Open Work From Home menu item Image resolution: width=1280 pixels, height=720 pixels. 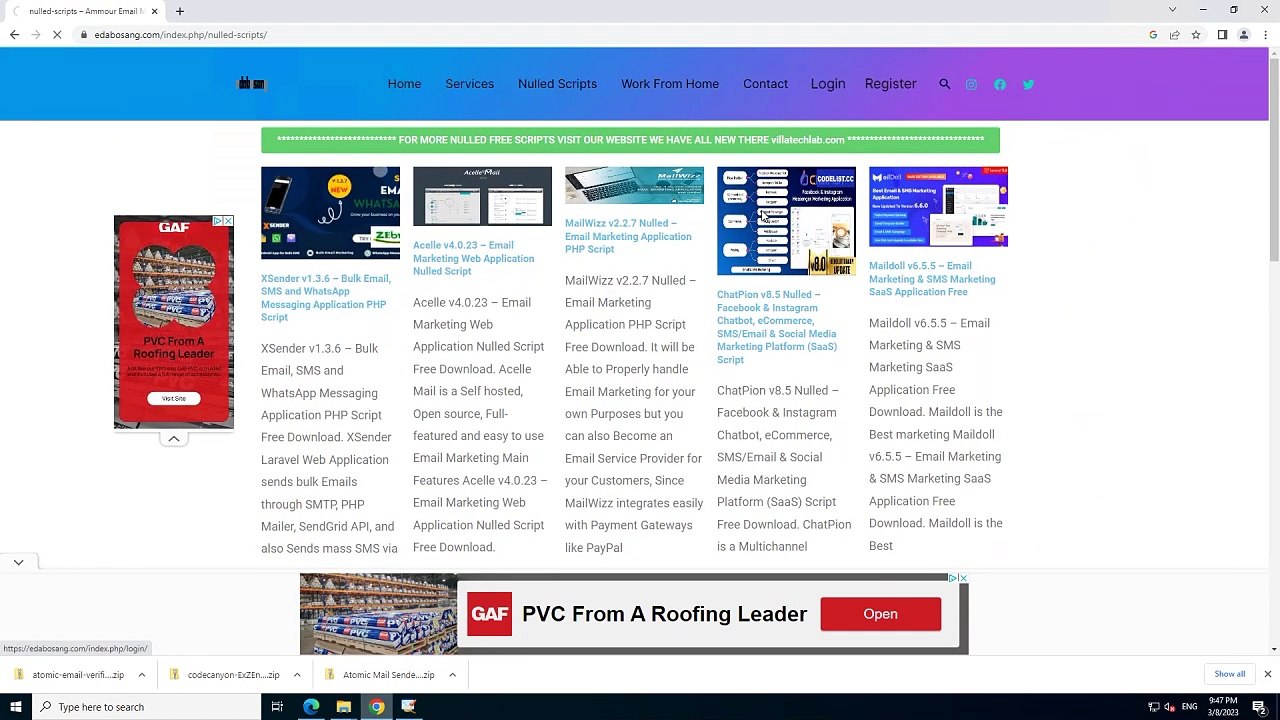670,84
